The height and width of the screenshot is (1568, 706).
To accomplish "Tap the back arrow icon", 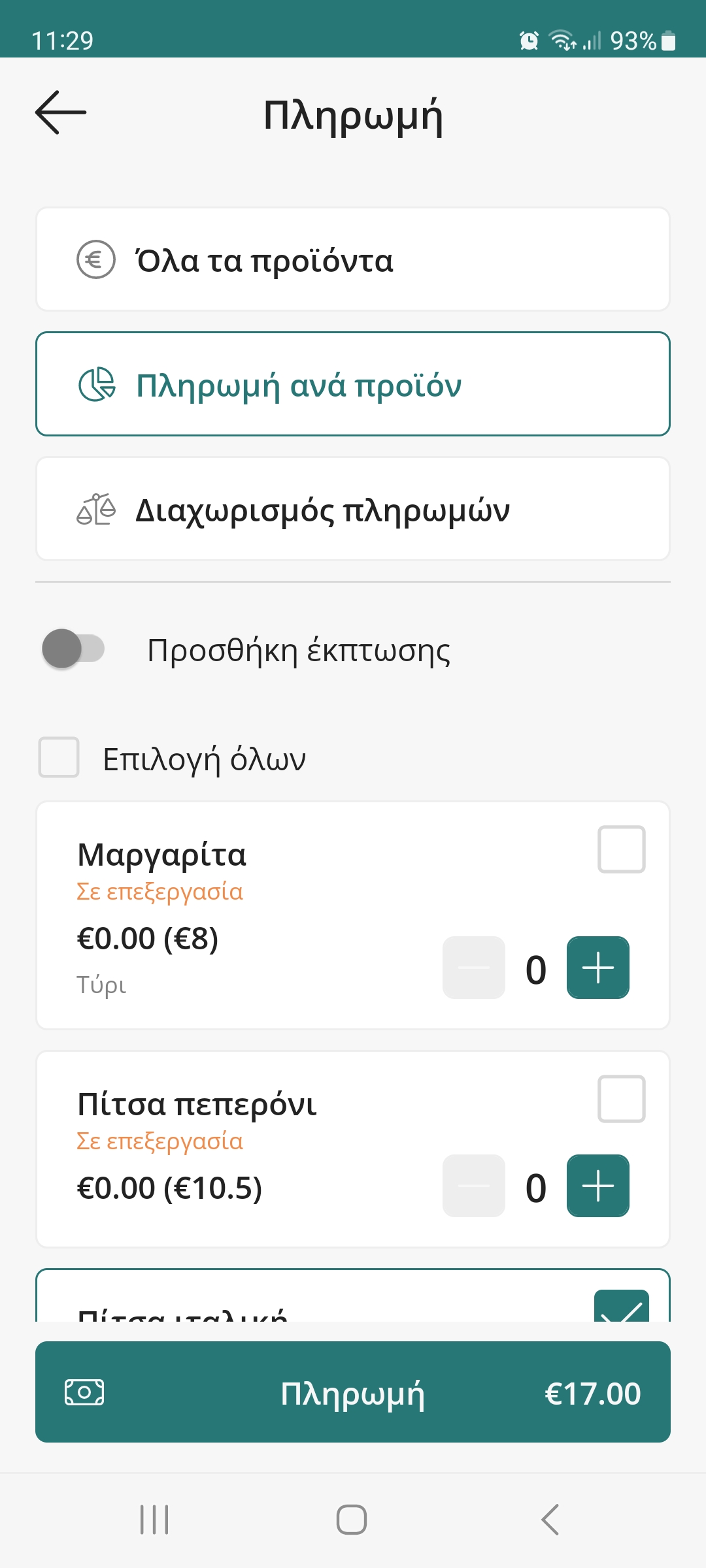I will tap(61, 112).
